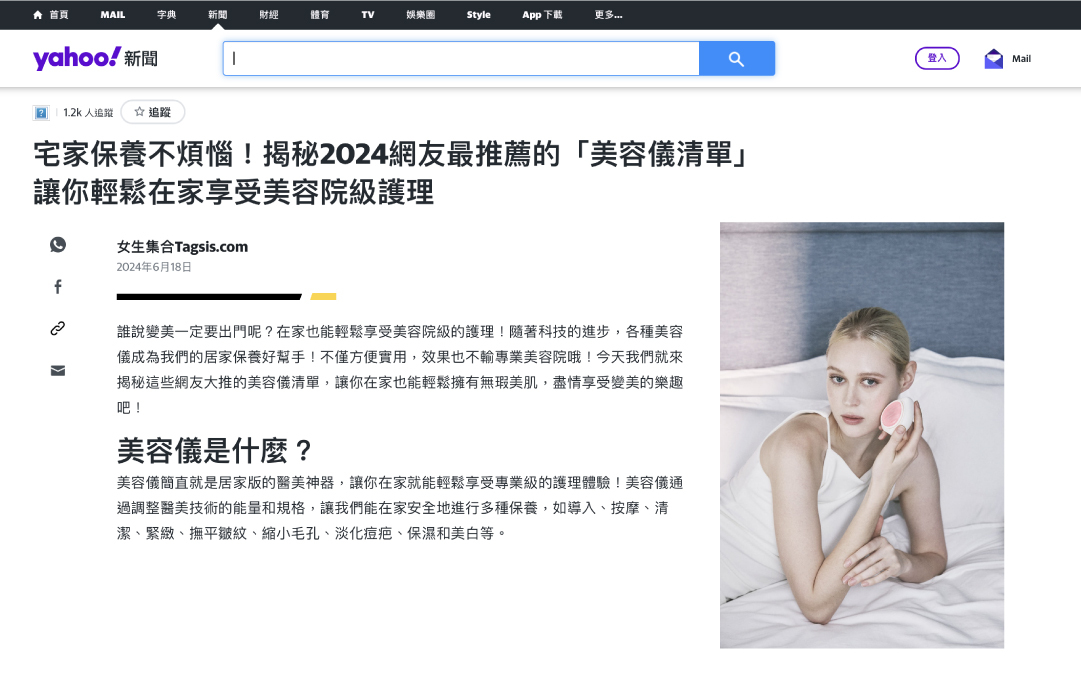Share article by email envelope icon
The image size is (1081, 686).
tap(58, 371)
